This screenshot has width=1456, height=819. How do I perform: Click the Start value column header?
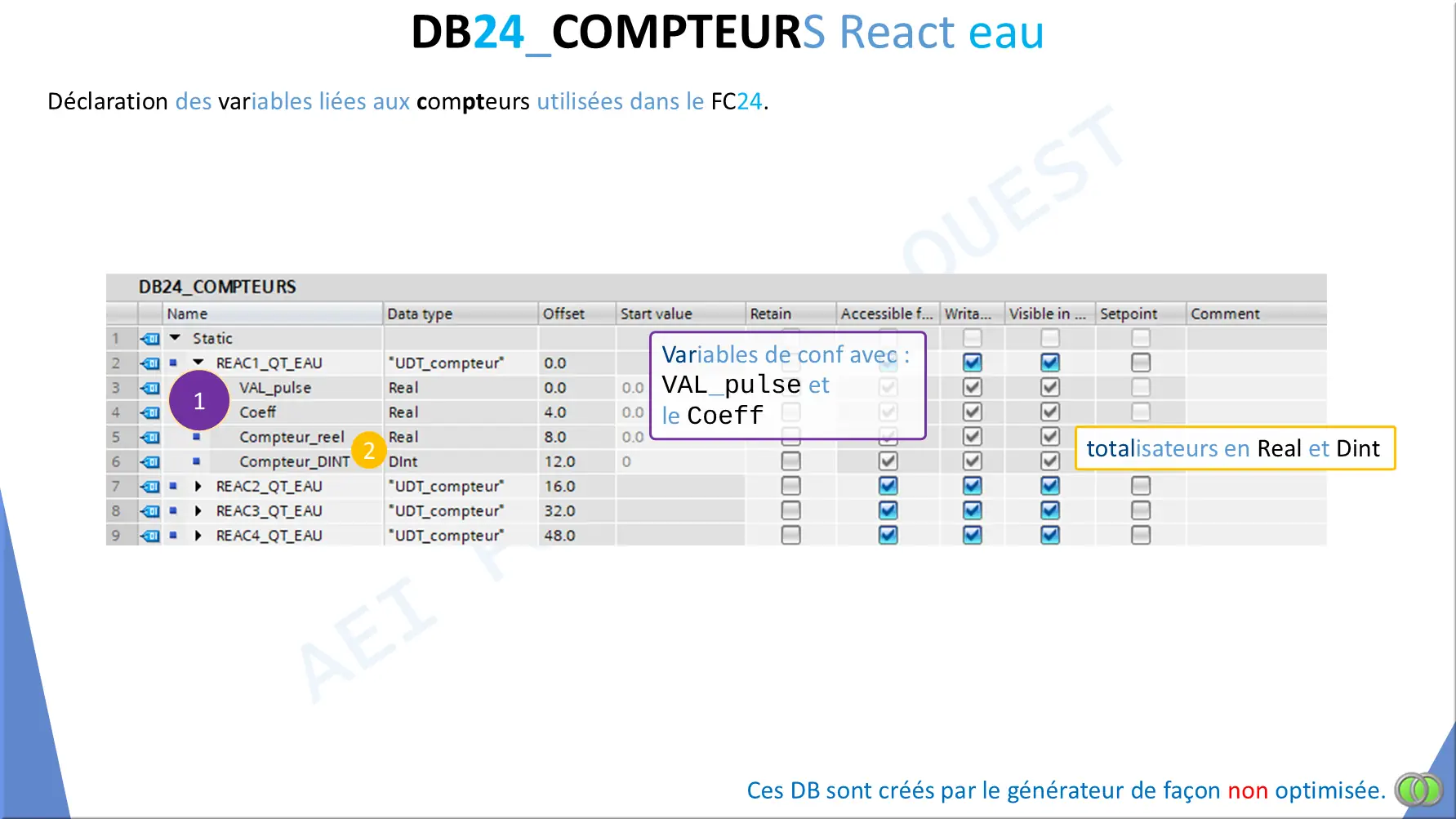681,314
